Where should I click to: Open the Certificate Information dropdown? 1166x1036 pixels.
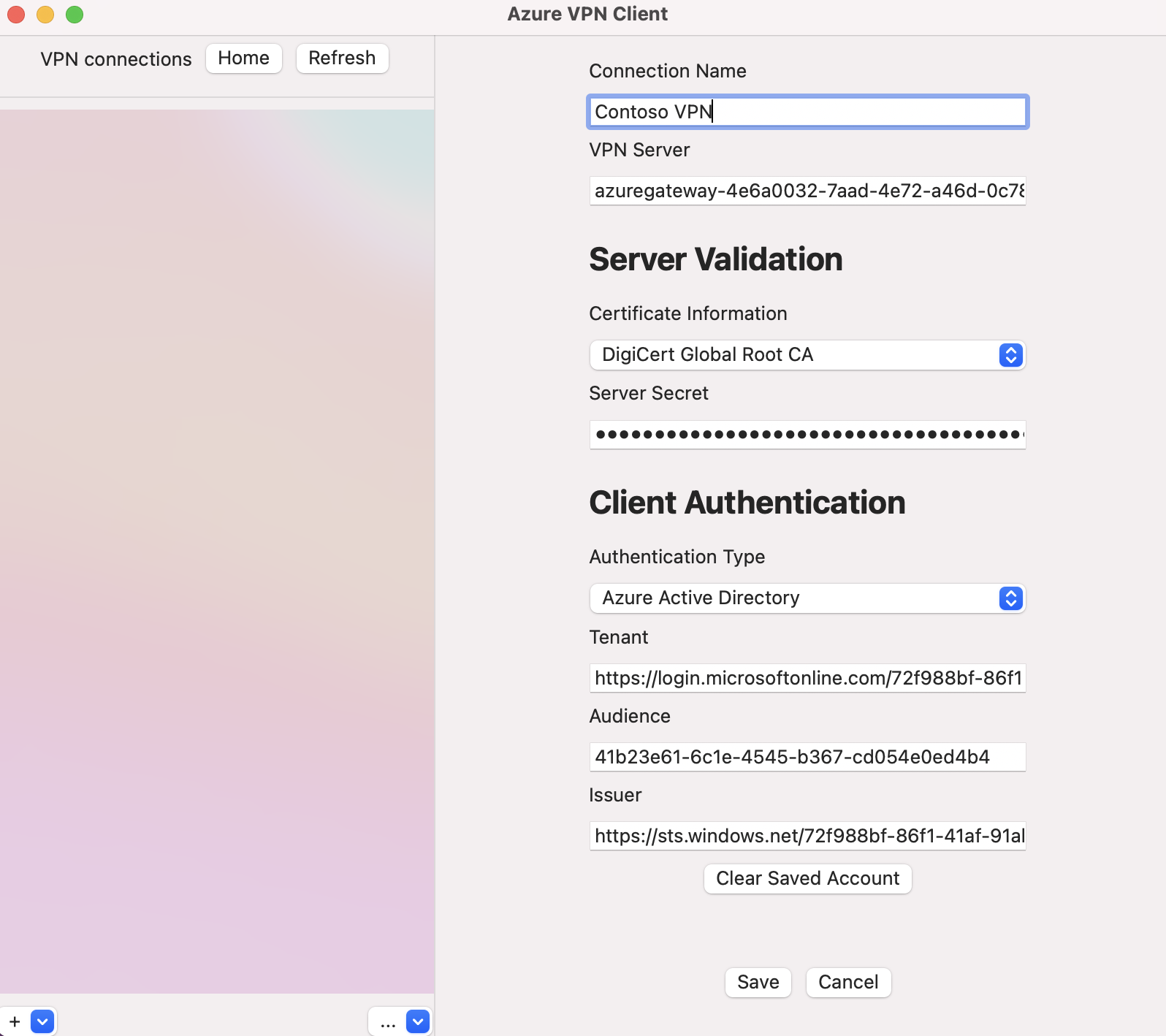click(807, 355)
